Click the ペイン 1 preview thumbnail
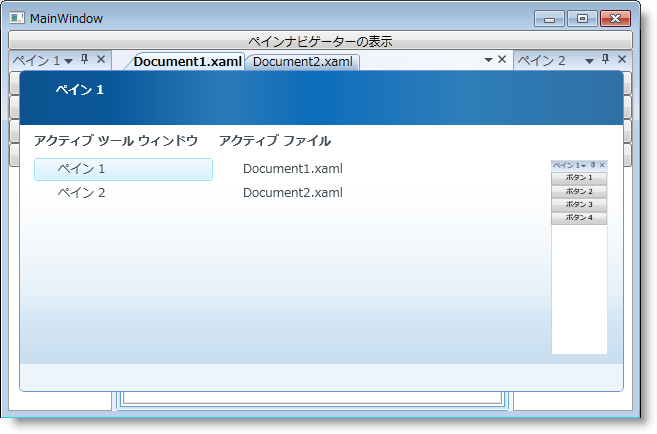This screenshot has width=657, height=434. tap(579, 257)
